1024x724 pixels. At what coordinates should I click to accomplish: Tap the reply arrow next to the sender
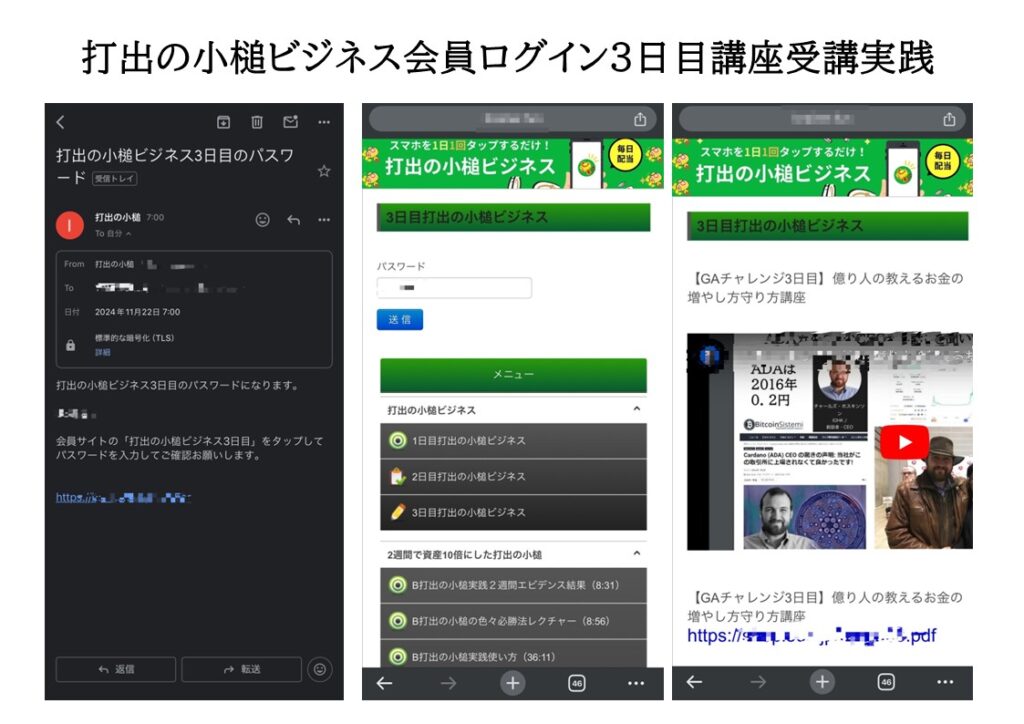(294, 220)
